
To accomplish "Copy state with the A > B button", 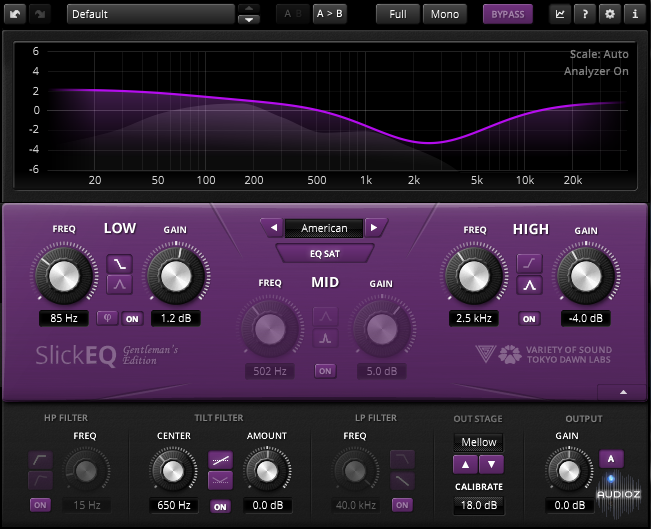I will point(329,14).
